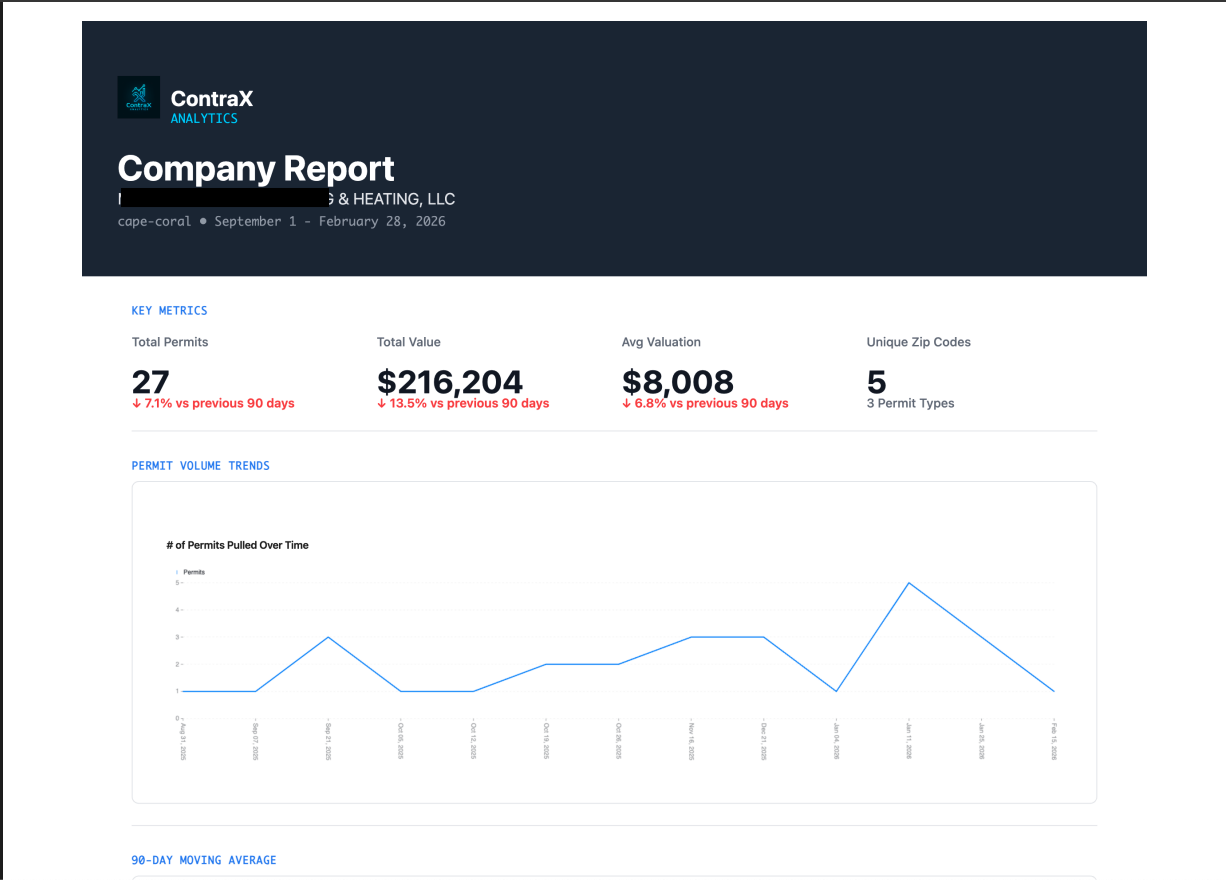Screen dimensions: 1226x880
Task: Click the Avg Valuation label
Action: (661, 342)
